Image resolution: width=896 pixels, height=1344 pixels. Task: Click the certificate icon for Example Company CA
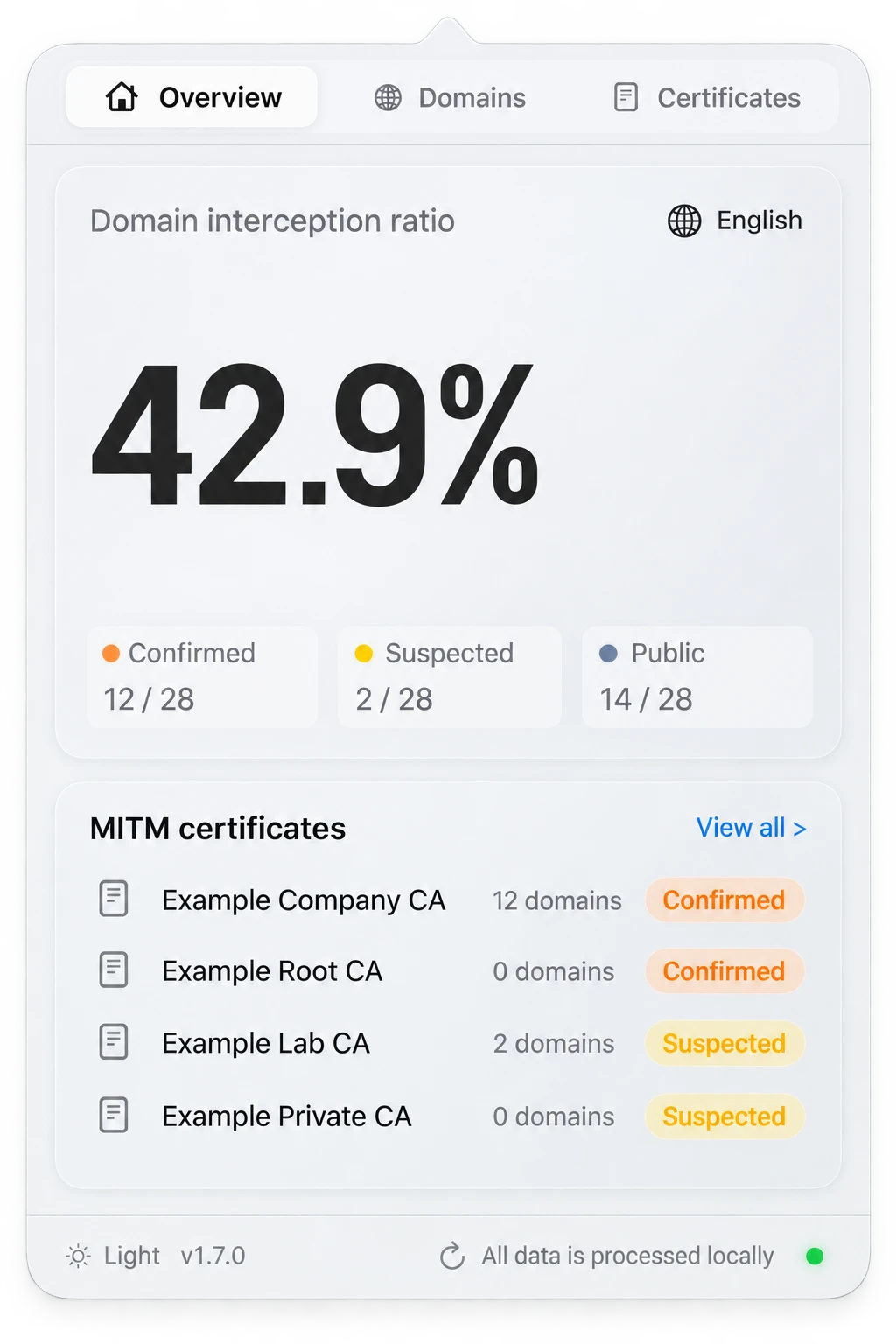coord(114,899)
